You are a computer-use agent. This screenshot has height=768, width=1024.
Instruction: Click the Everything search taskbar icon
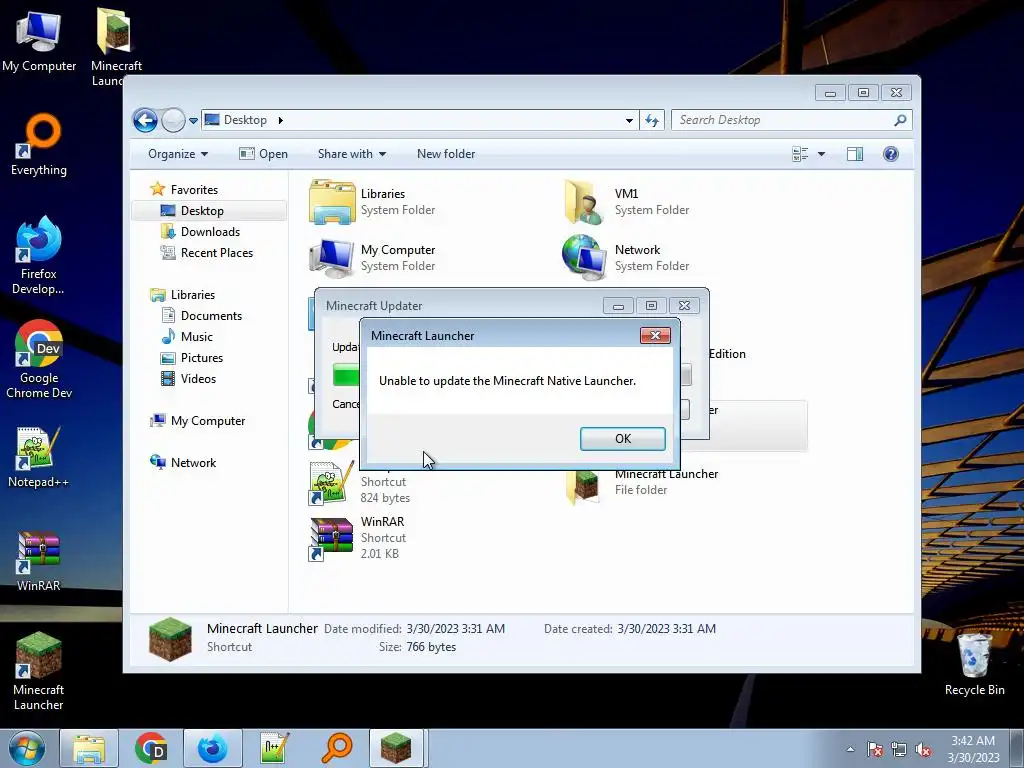click(336, 748)
